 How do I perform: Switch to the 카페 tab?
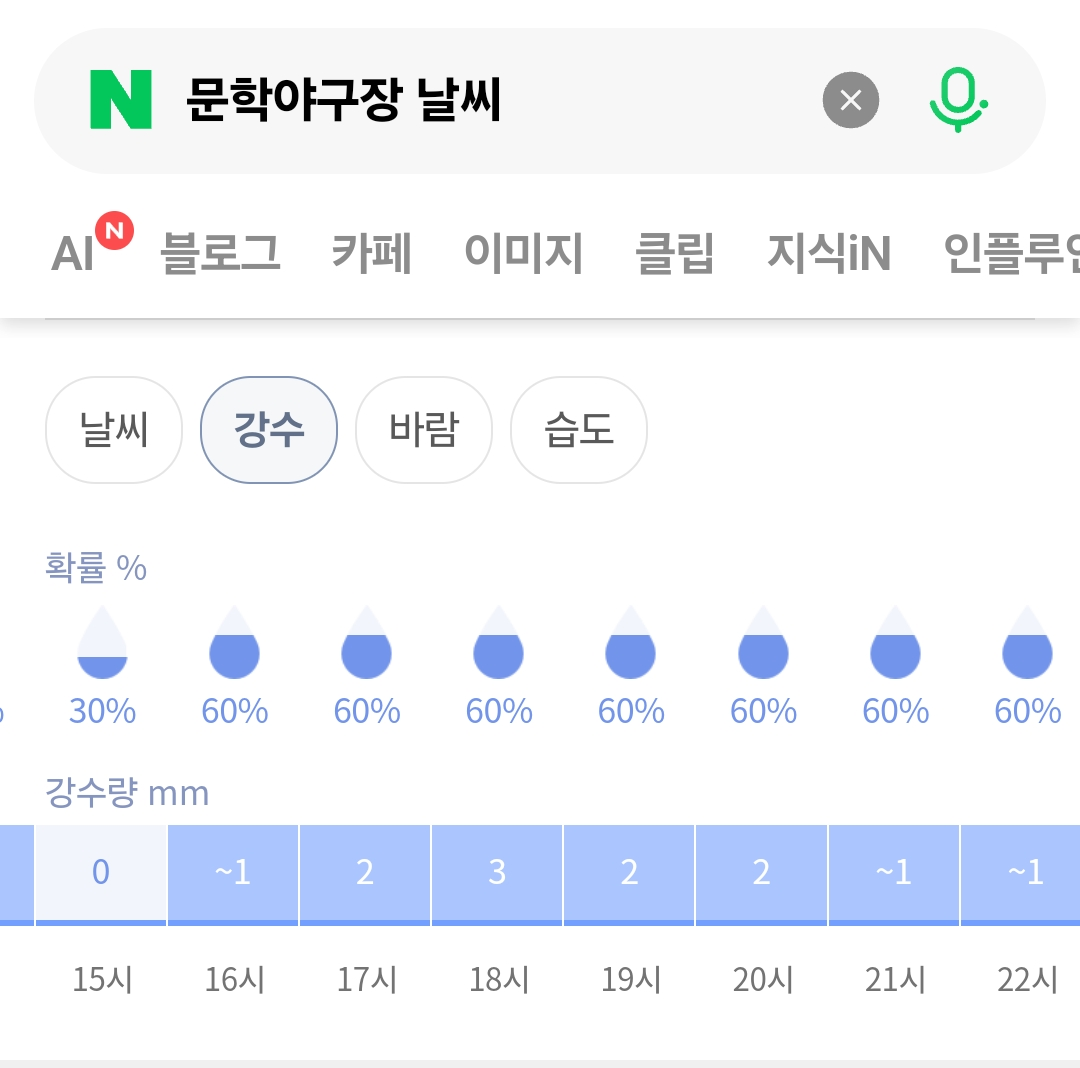(372, 253)
